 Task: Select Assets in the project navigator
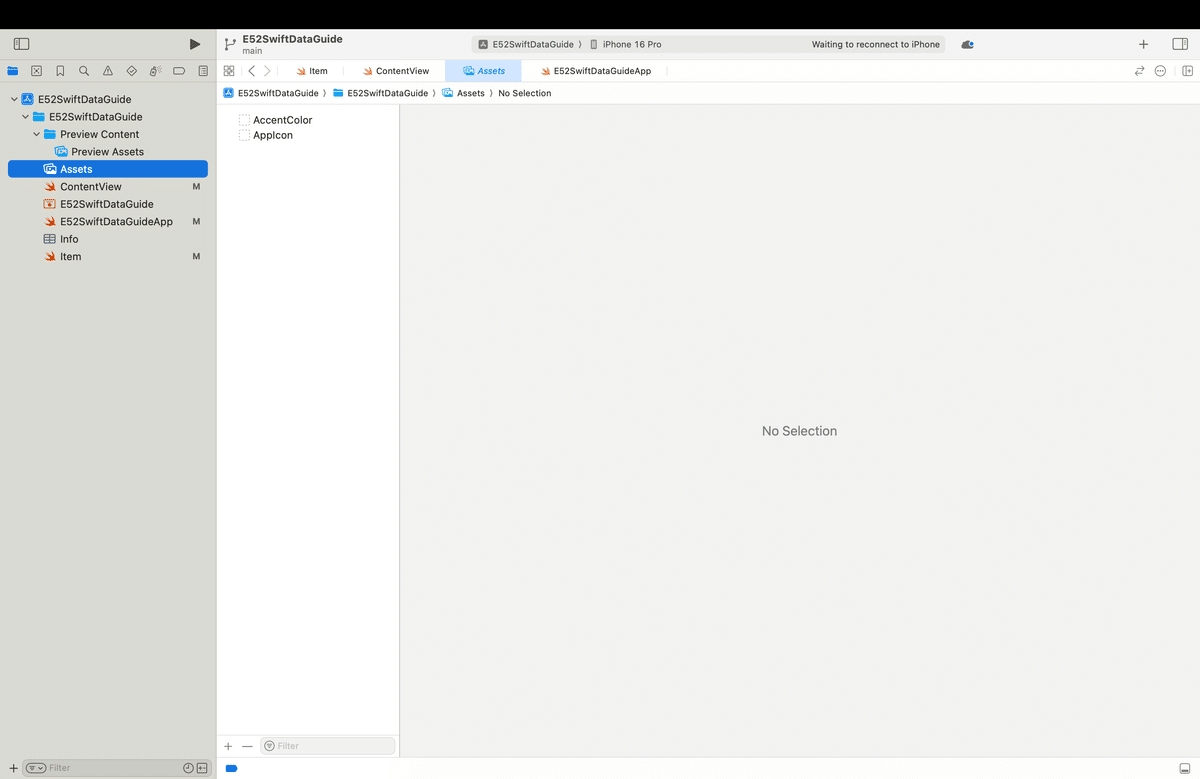108,169
